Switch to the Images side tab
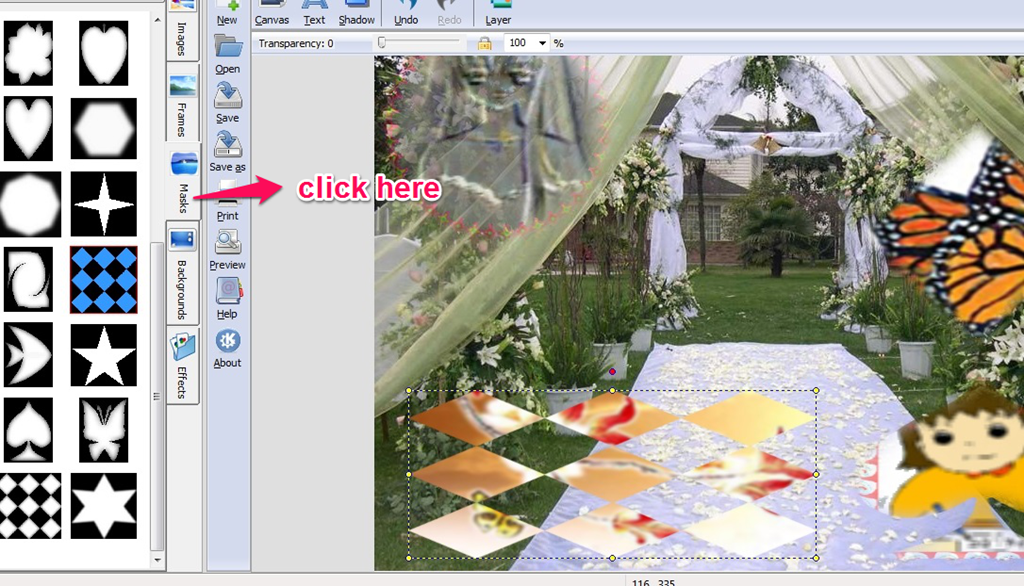This screenshot has width=1024, height=586. (x=182, y=29)
